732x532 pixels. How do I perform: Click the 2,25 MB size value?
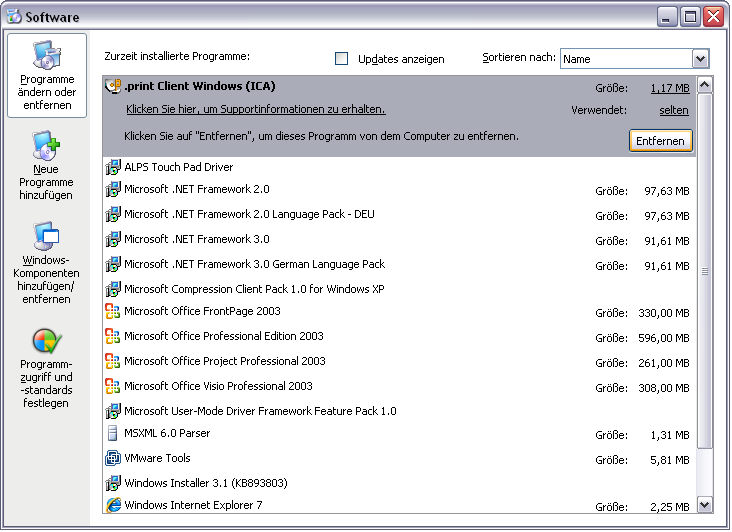[670, 507]
